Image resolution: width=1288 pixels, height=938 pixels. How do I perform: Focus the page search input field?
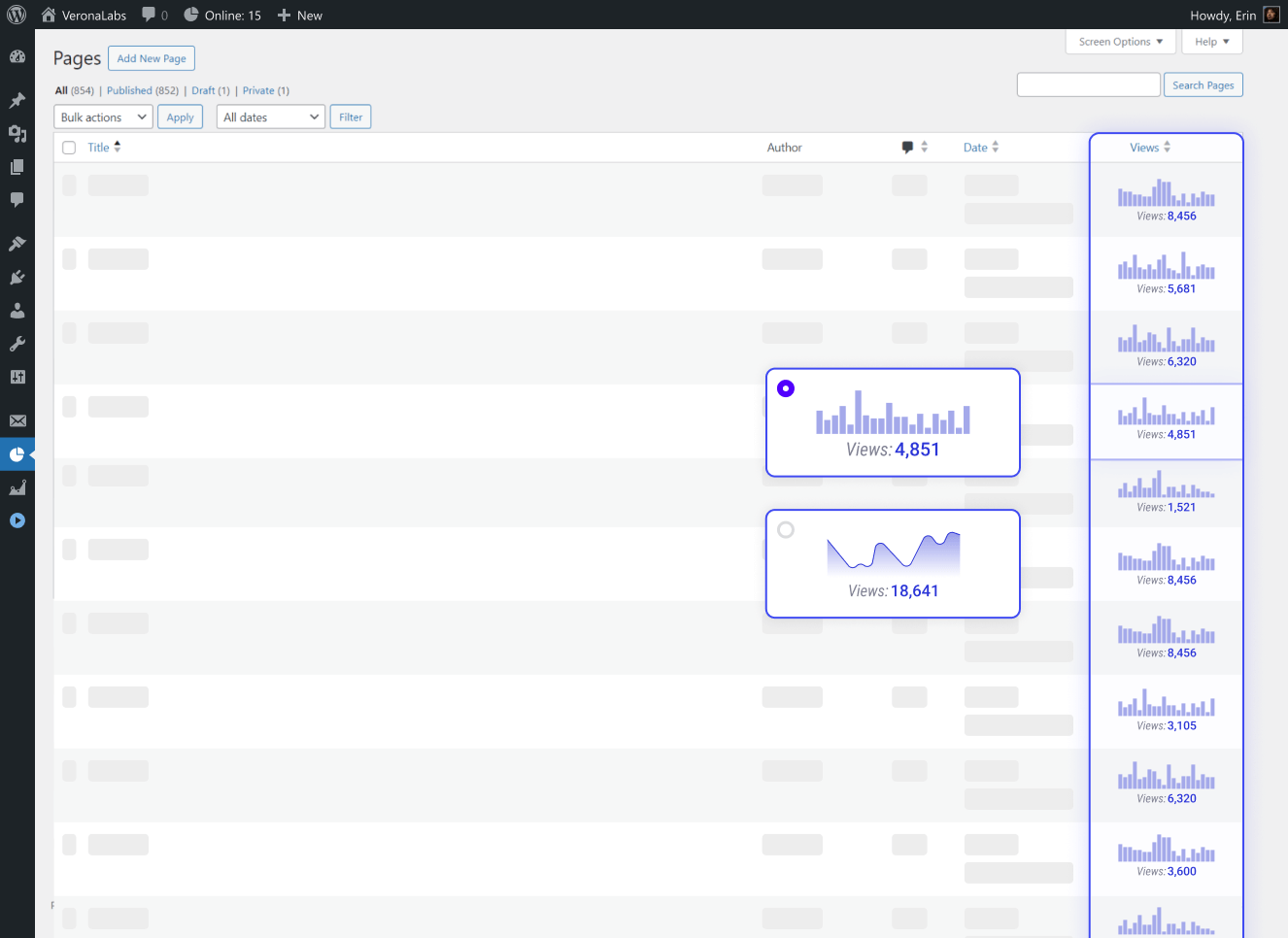(x=1088, y=85)
